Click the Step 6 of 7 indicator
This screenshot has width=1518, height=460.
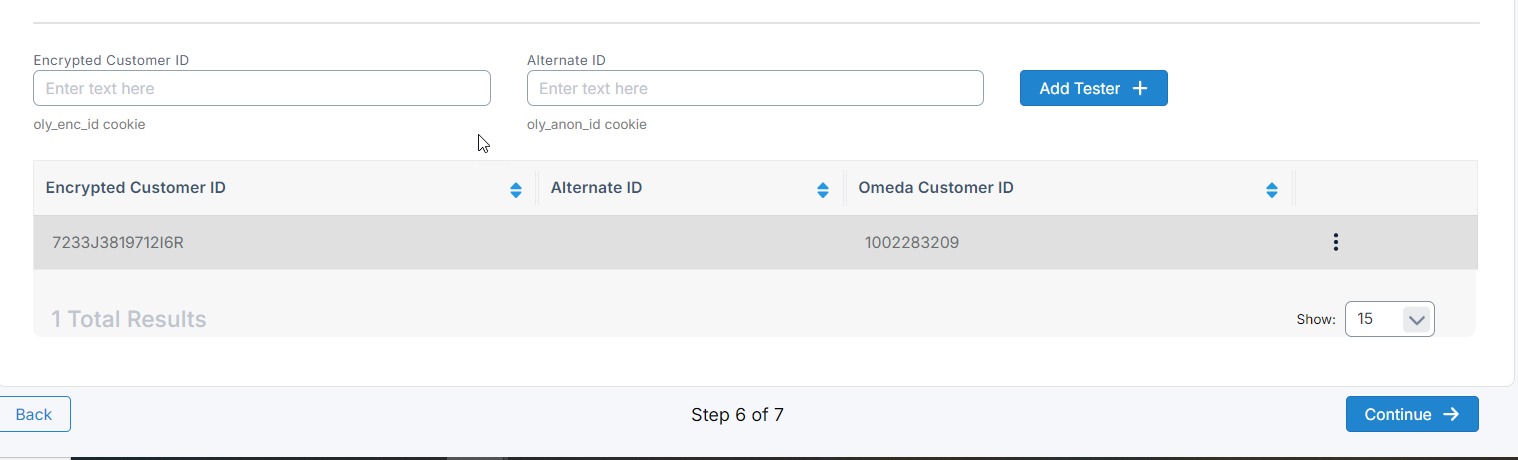[737, 414]
